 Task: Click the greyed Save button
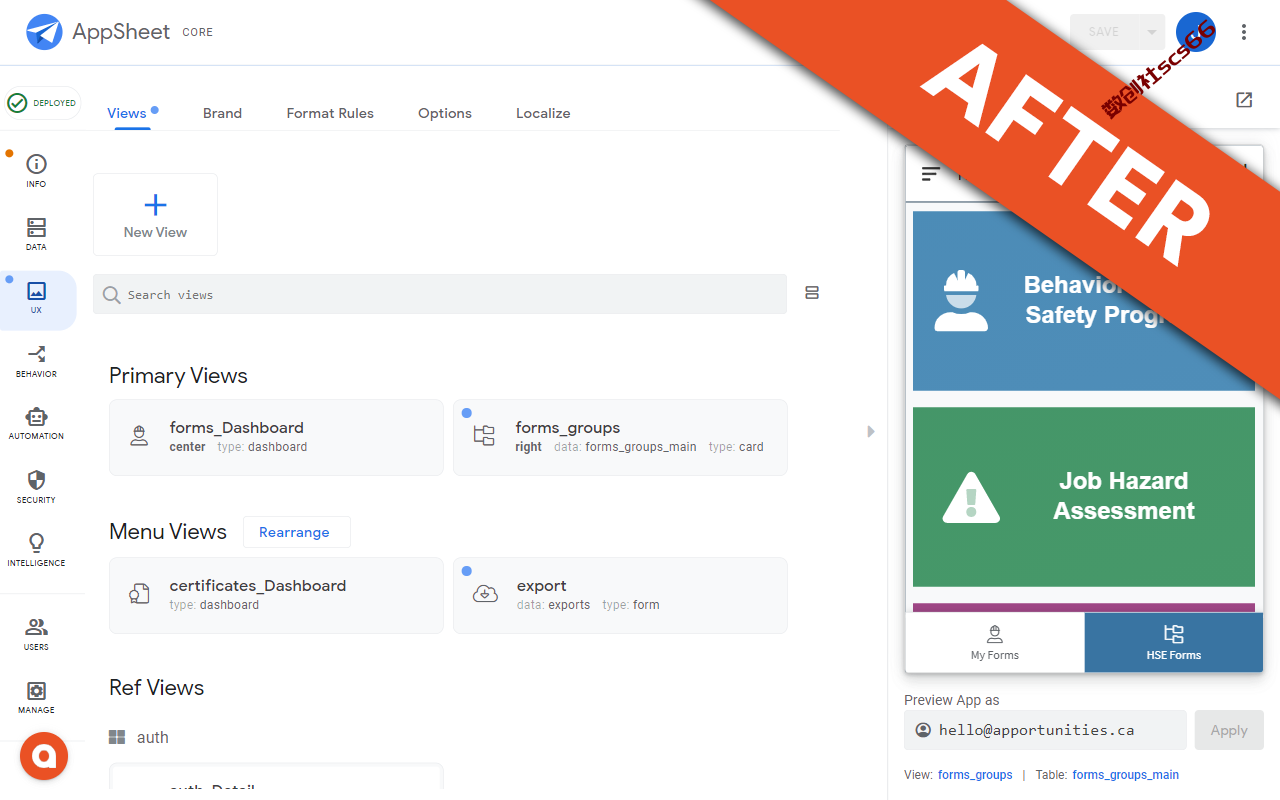[1104, 32]
